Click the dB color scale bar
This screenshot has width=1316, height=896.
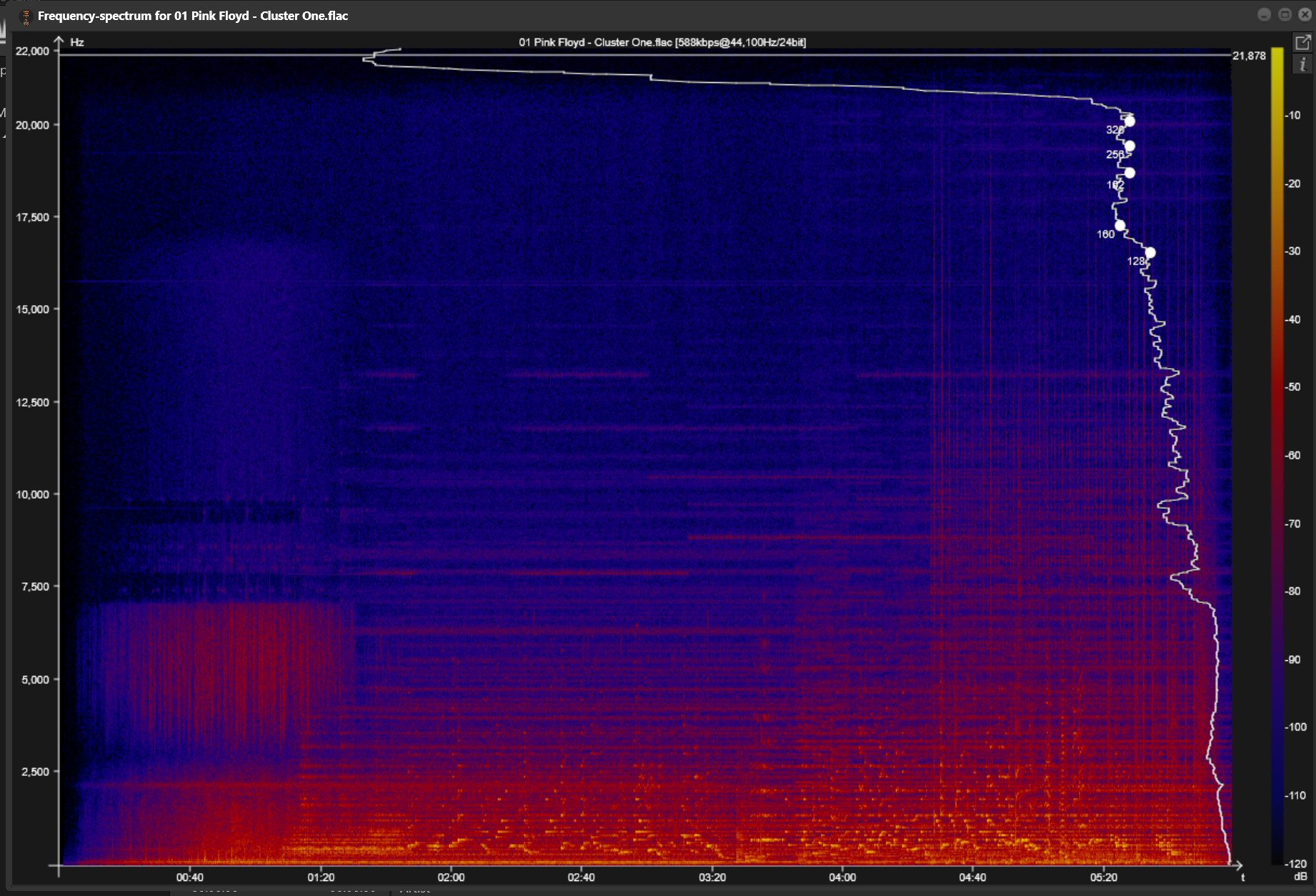pyautogui.click(x=1277, y=455)
